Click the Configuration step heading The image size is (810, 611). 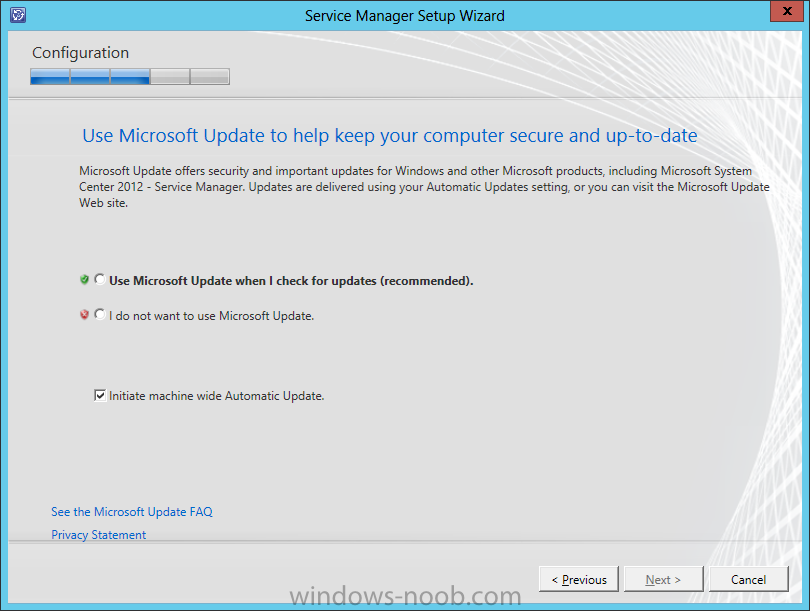(x=81, y=53)
